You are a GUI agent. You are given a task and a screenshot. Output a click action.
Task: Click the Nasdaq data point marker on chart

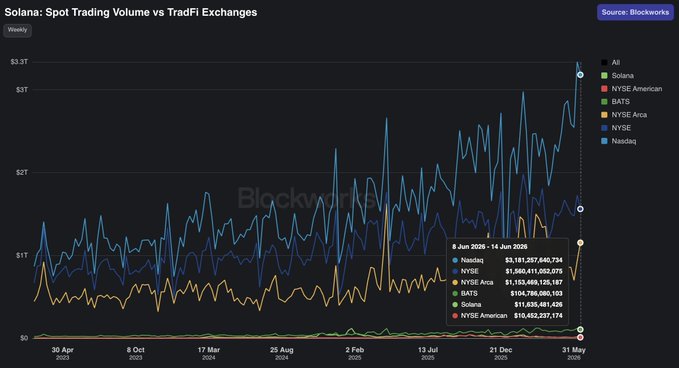580,75
